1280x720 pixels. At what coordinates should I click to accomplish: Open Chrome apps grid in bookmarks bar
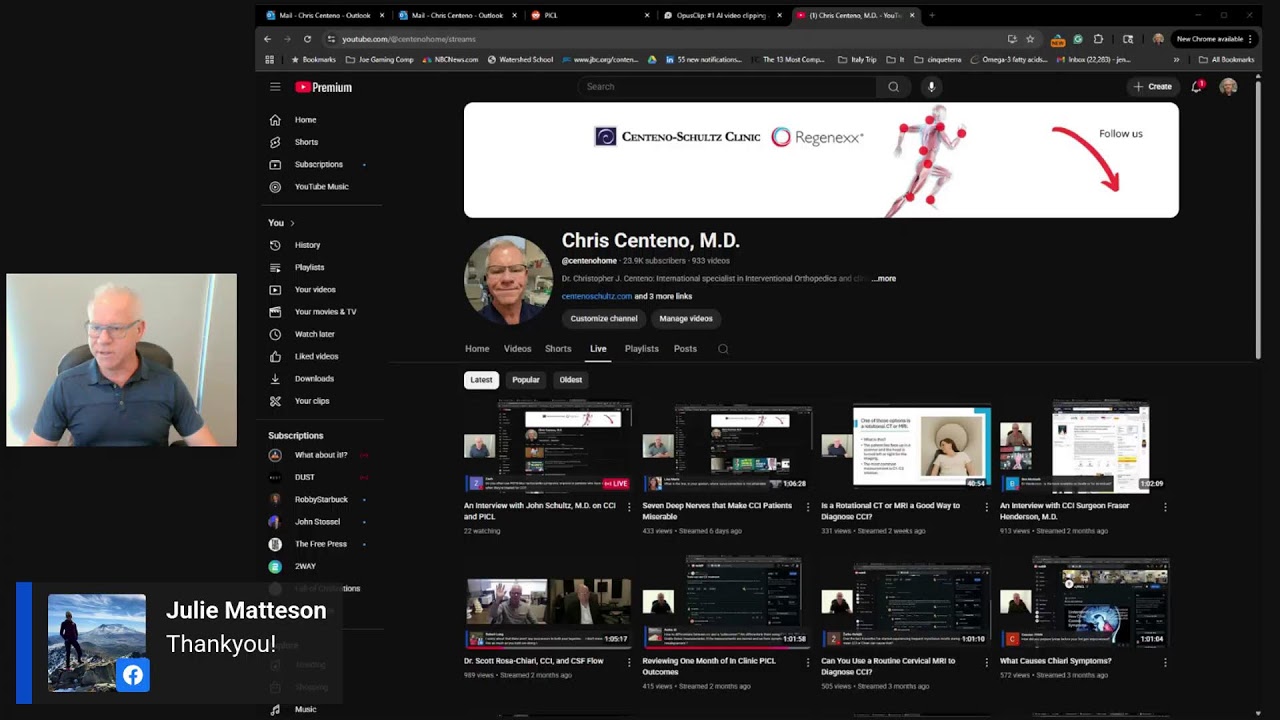pos(269,60)
